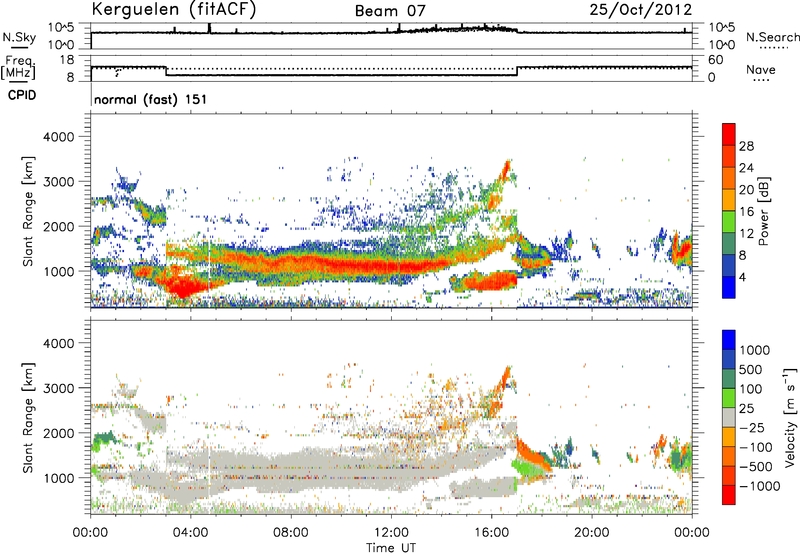Click the '-25' tick on velocity colorbar
The height and width of the screenshot is (554, 800).
click(x=751, y=427)
